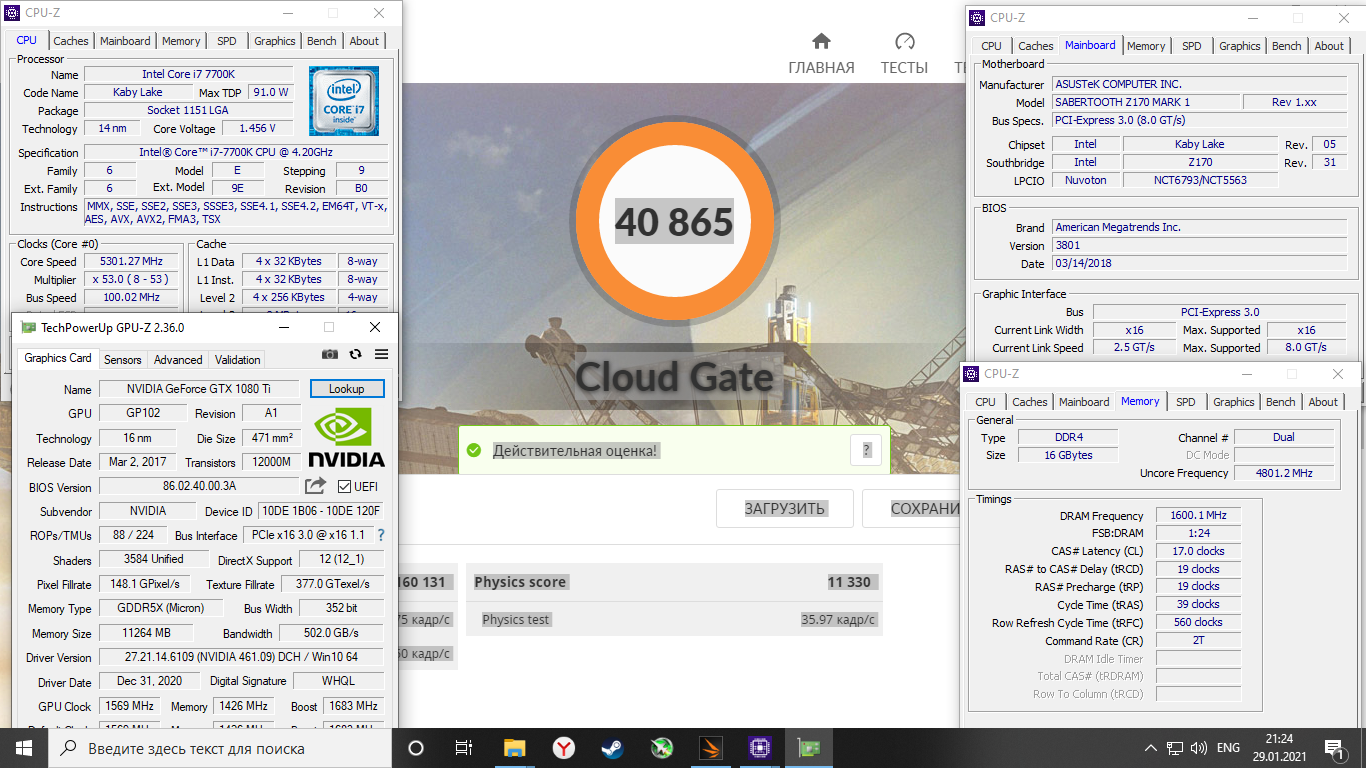
Task: Click the Physics score value 11 330
Action: coord(849,582)
